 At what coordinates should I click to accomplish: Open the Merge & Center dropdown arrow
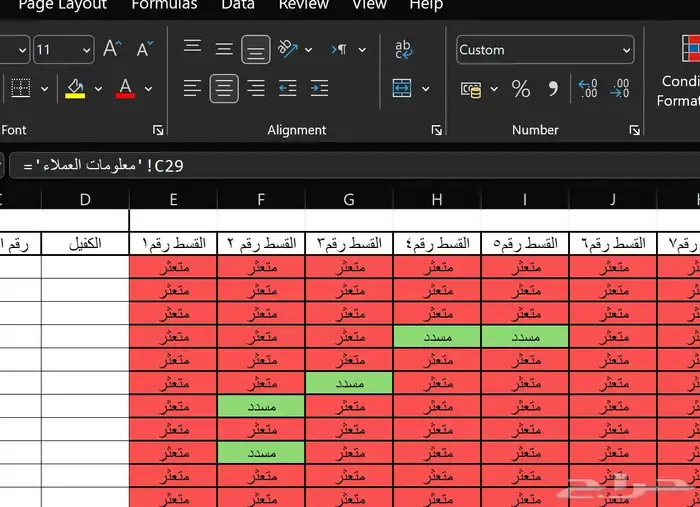coord(426,88)
